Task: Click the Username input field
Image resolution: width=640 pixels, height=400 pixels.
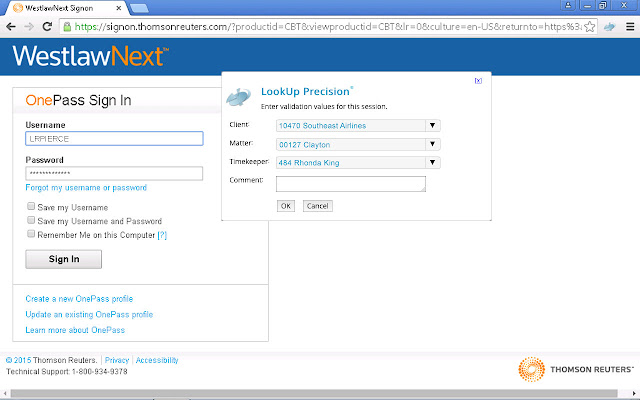Action: tap(114, 138)
